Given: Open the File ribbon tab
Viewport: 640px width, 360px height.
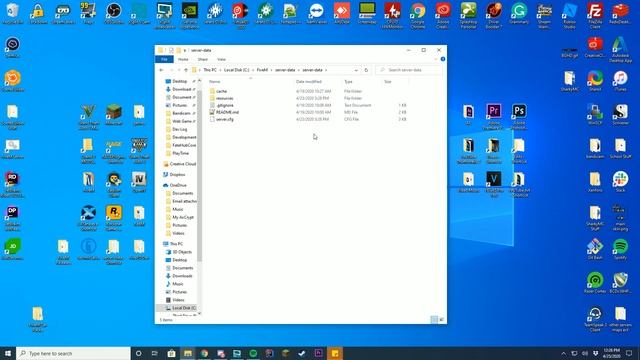Looking at the screenshot, I should (164, 60).
